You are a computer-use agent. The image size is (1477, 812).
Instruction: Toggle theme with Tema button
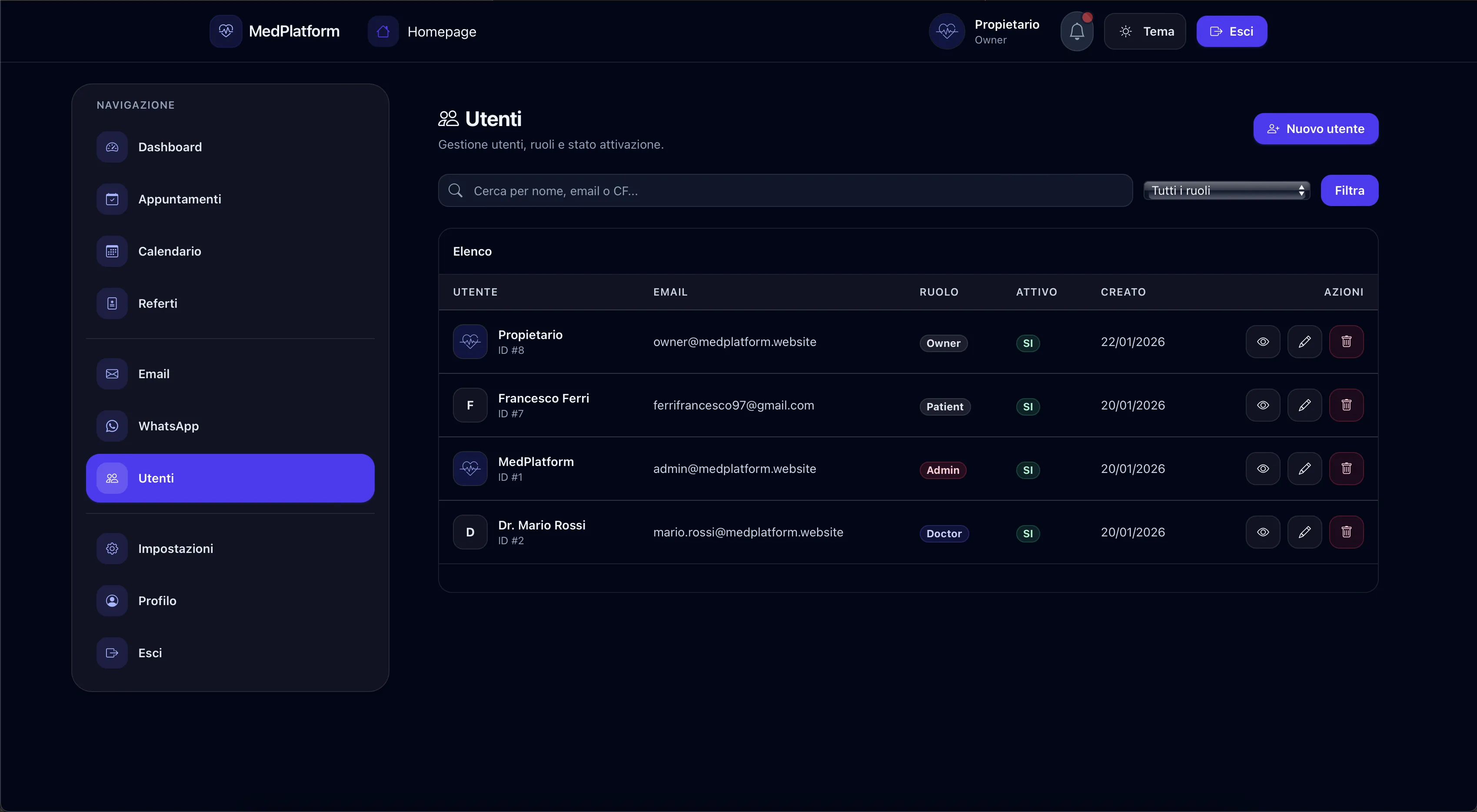pyautogui.click(x=1145, y=32)
